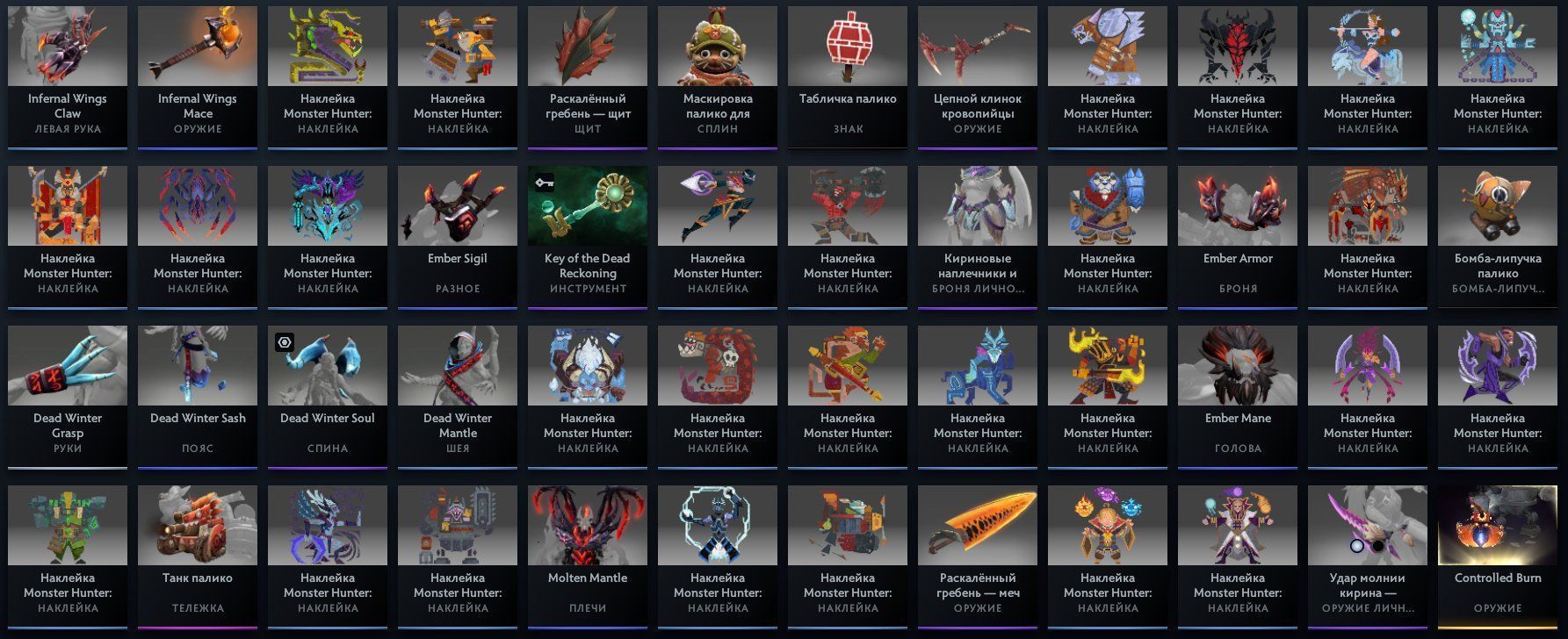1568x639 pixels.
Task: Select the Цепной клинок кровопийцы weapon
Action: (x=978, y=77)
